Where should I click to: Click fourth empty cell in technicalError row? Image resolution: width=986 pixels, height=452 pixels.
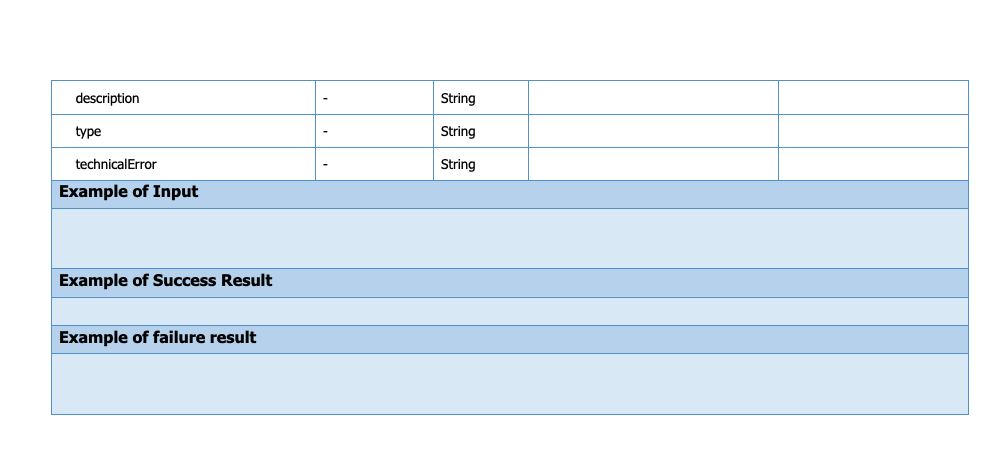click(x=652, y=164)
